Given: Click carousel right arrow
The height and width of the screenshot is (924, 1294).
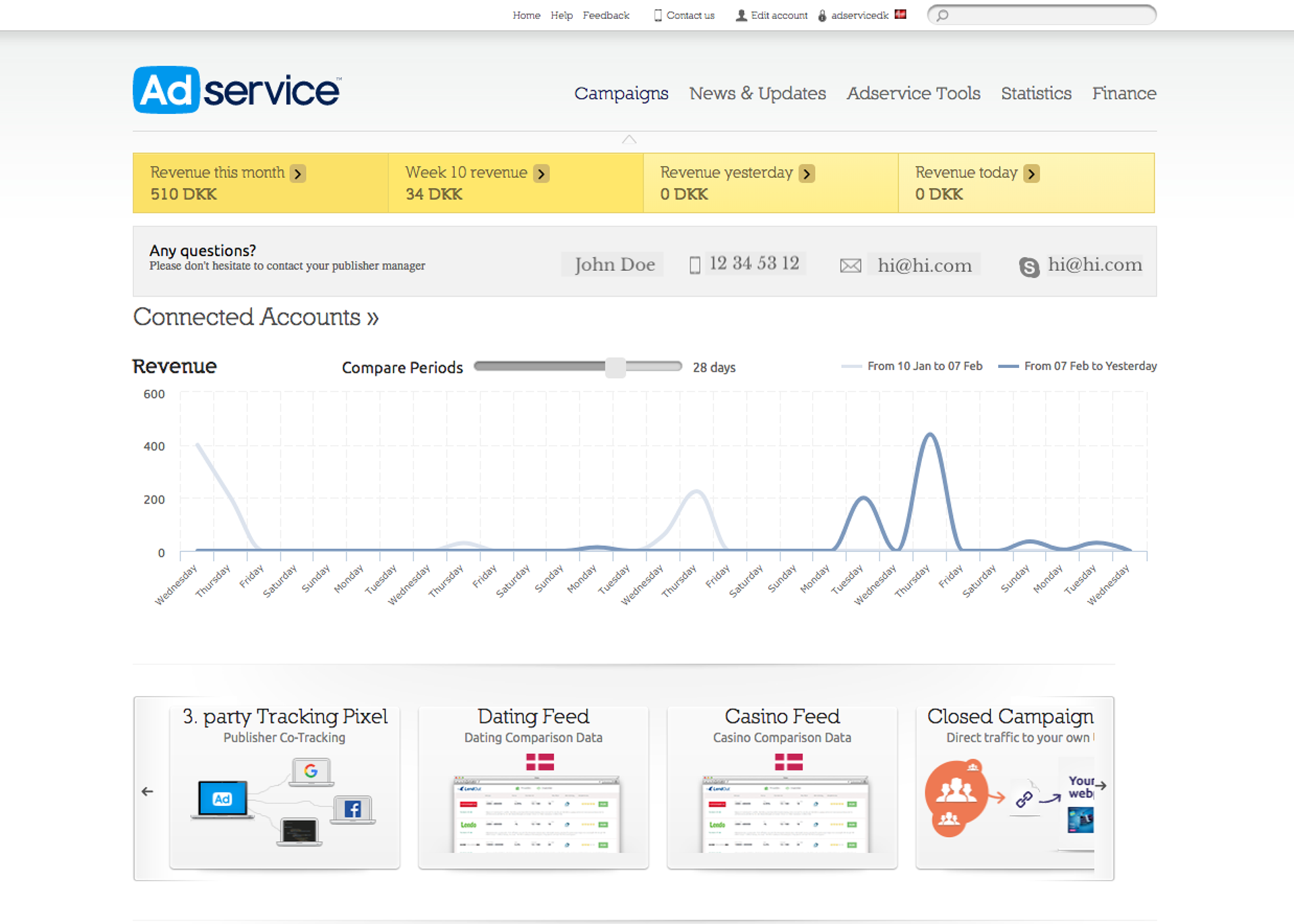Looking at the screenshot, I should [x=1101, y=785].
